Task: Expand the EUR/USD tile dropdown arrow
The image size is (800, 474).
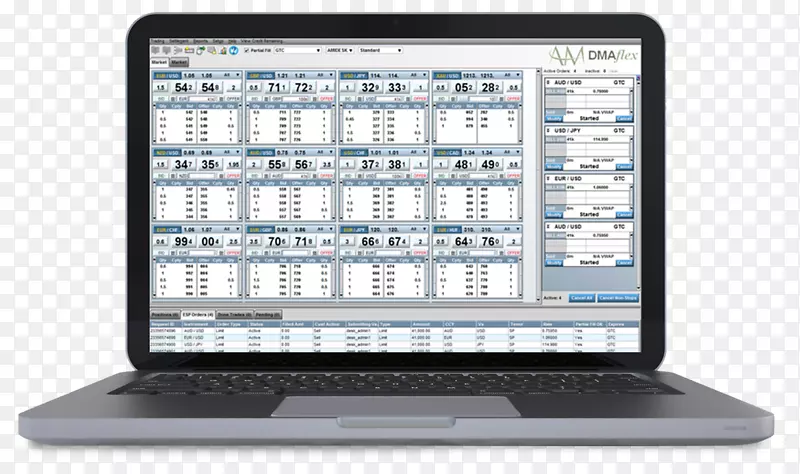Action: pos(239,74)
